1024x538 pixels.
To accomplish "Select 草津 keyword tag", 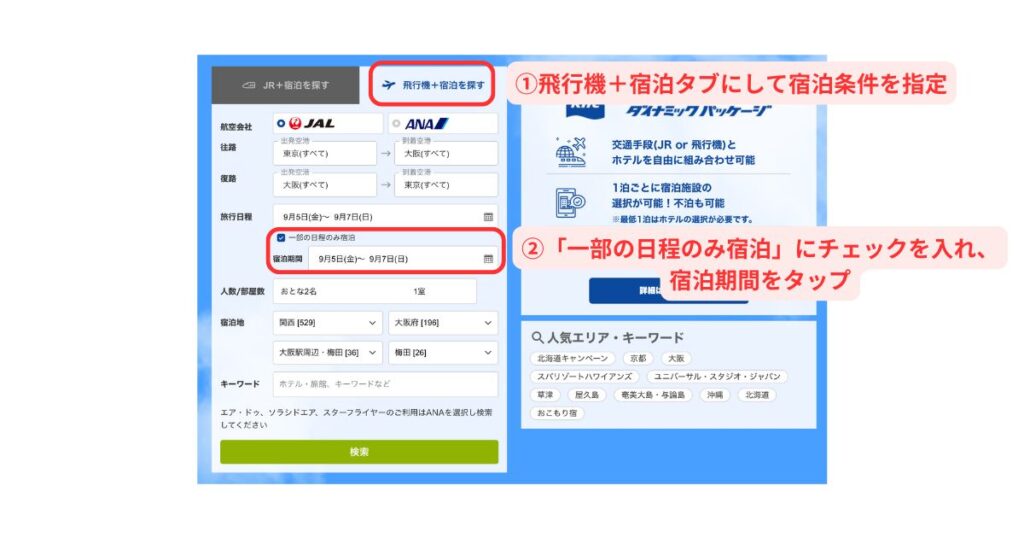I will (545, 395).
